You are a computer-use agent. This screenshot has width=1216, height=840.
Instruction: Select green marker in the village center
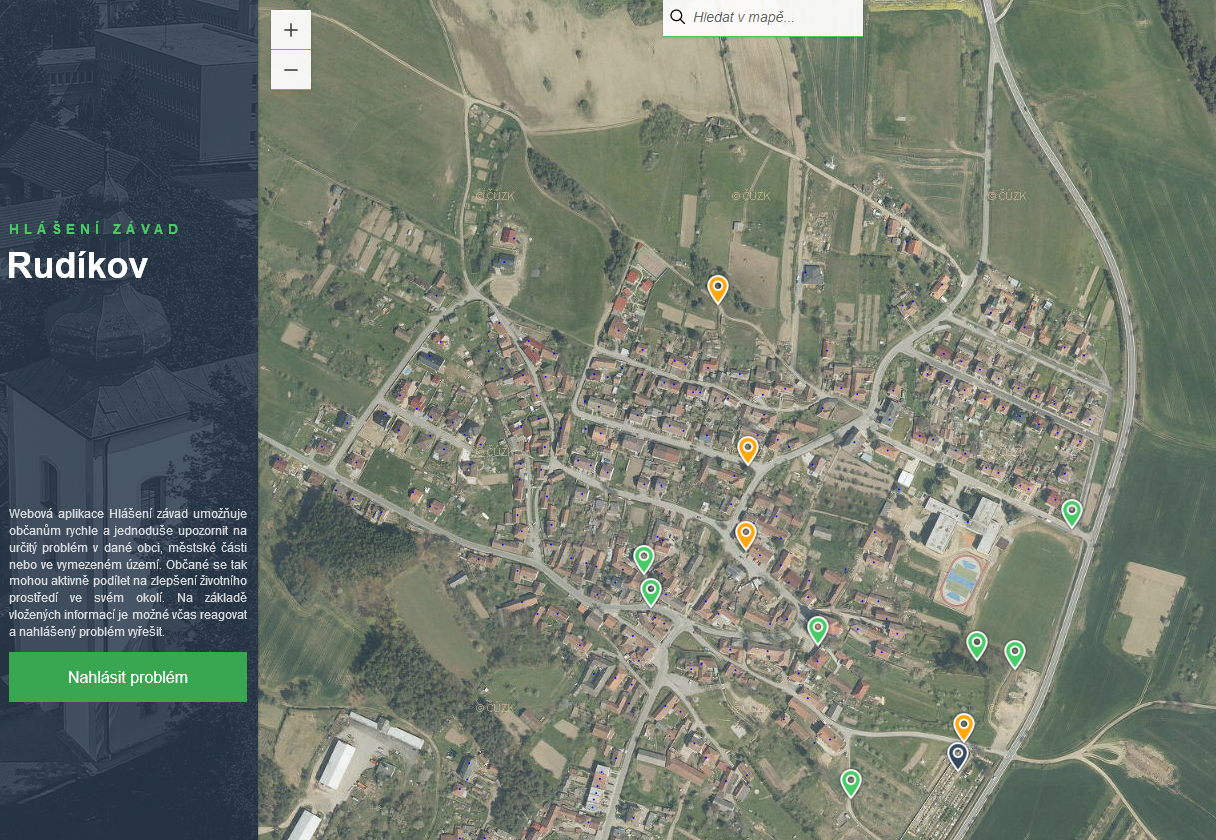tap(817, 629)
